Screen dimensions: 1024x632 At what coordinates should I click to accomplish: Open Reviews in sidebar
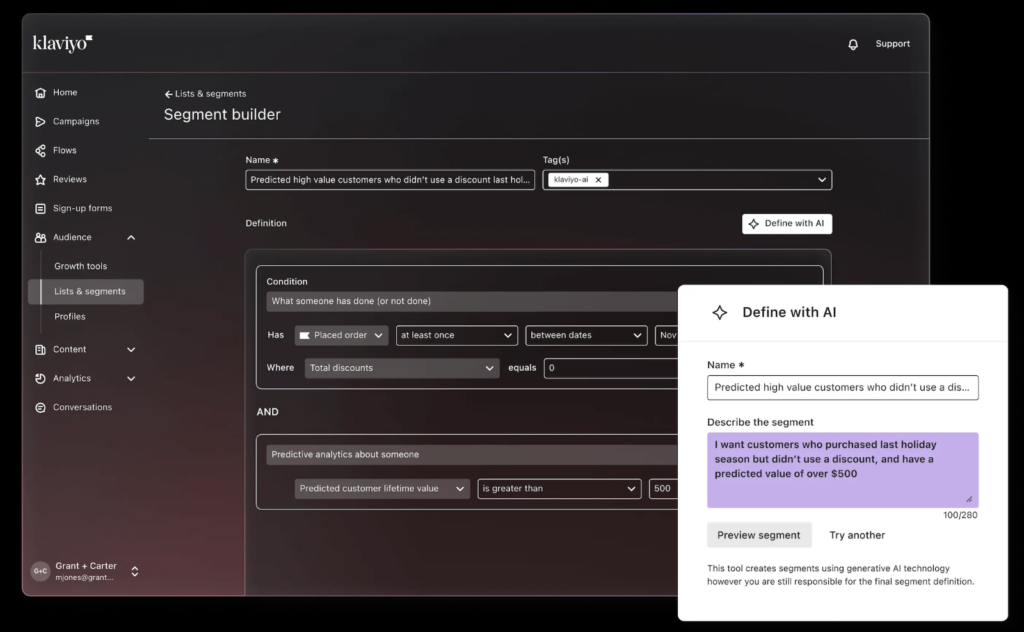click(x=70, y=179)
